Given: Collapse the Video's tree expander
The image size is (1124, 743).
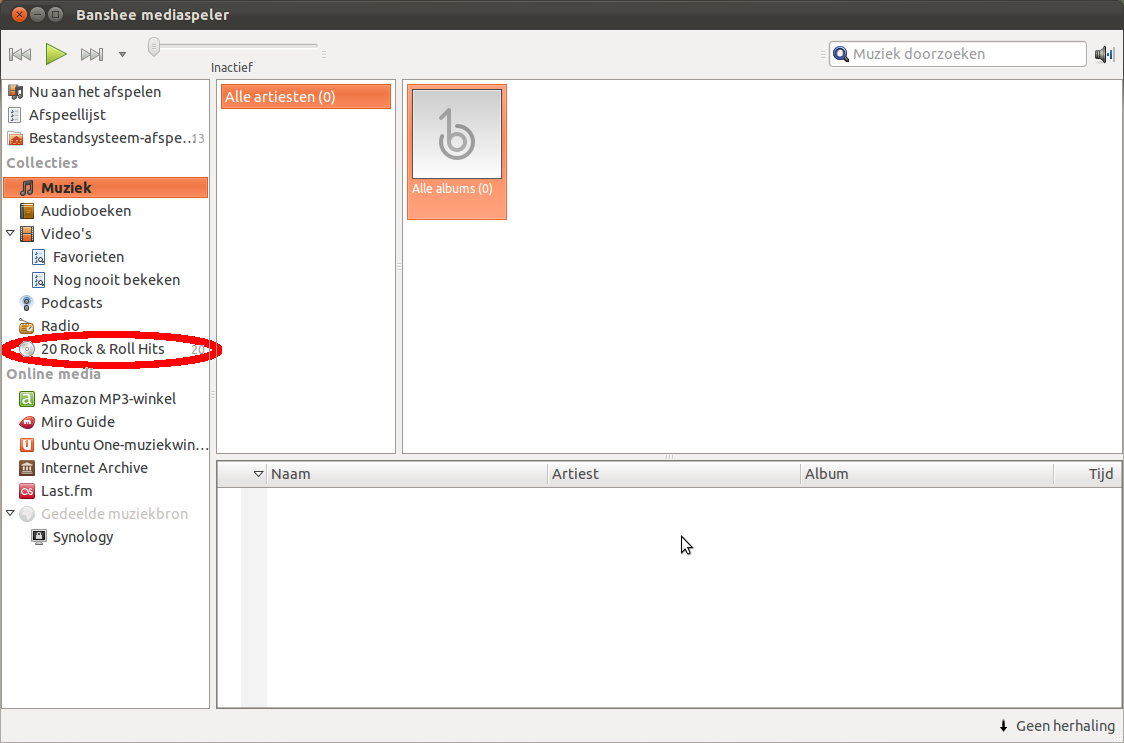Looking at the screenshot, I should [11, 234].
